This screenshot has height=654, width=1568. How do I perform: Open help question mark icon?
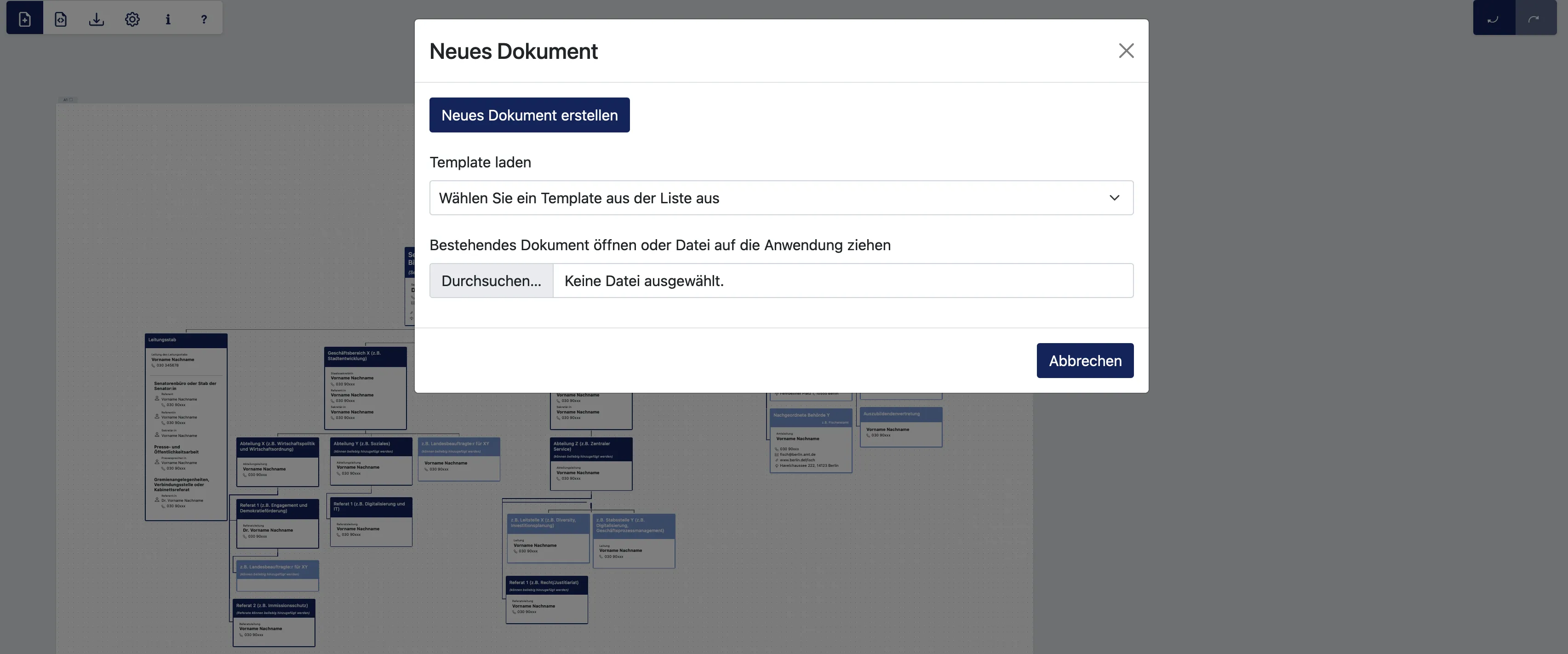tap(204, 19)
